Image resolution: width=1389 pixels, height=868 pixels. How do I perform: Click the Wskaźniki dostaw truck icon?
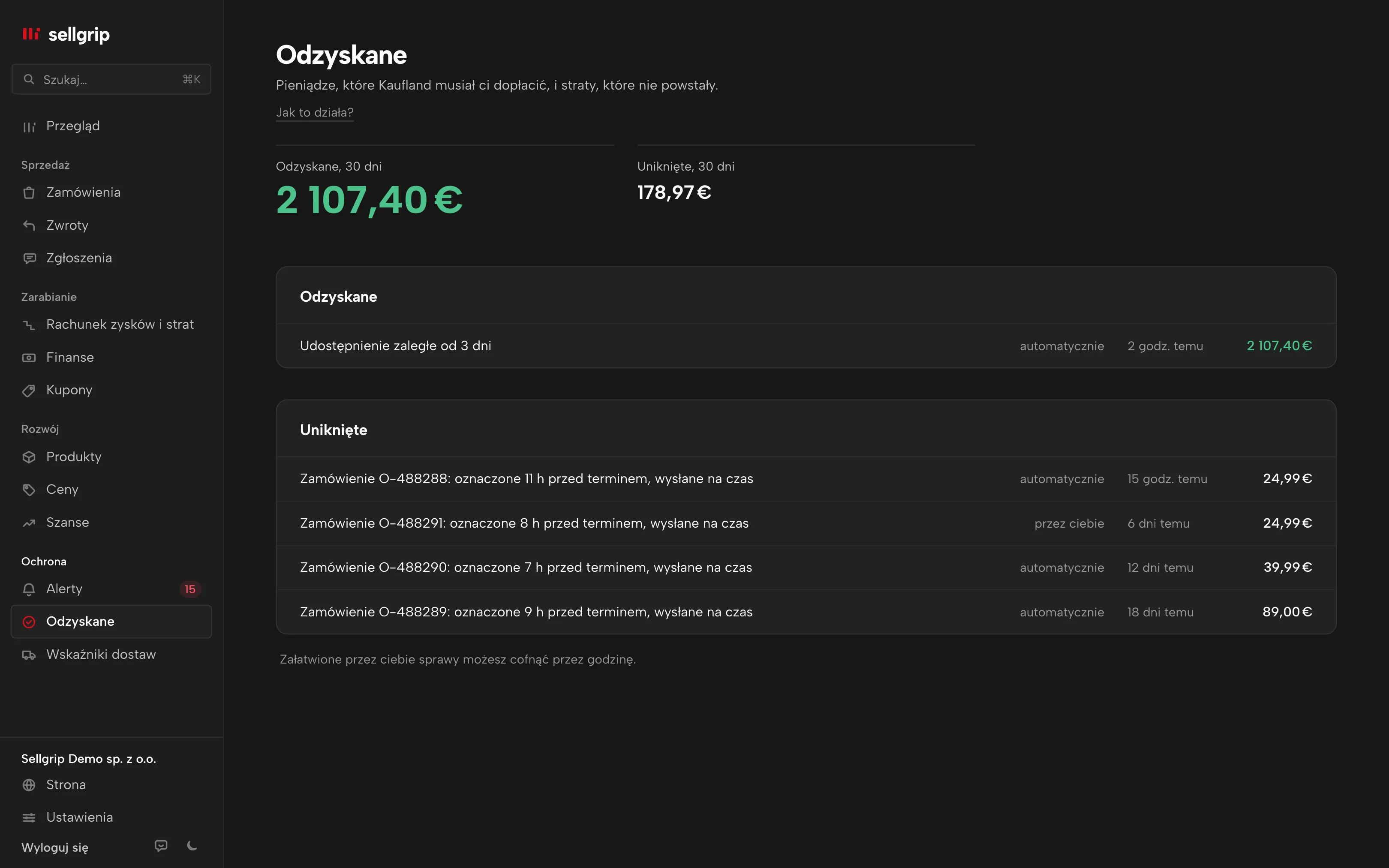(29, 655)
